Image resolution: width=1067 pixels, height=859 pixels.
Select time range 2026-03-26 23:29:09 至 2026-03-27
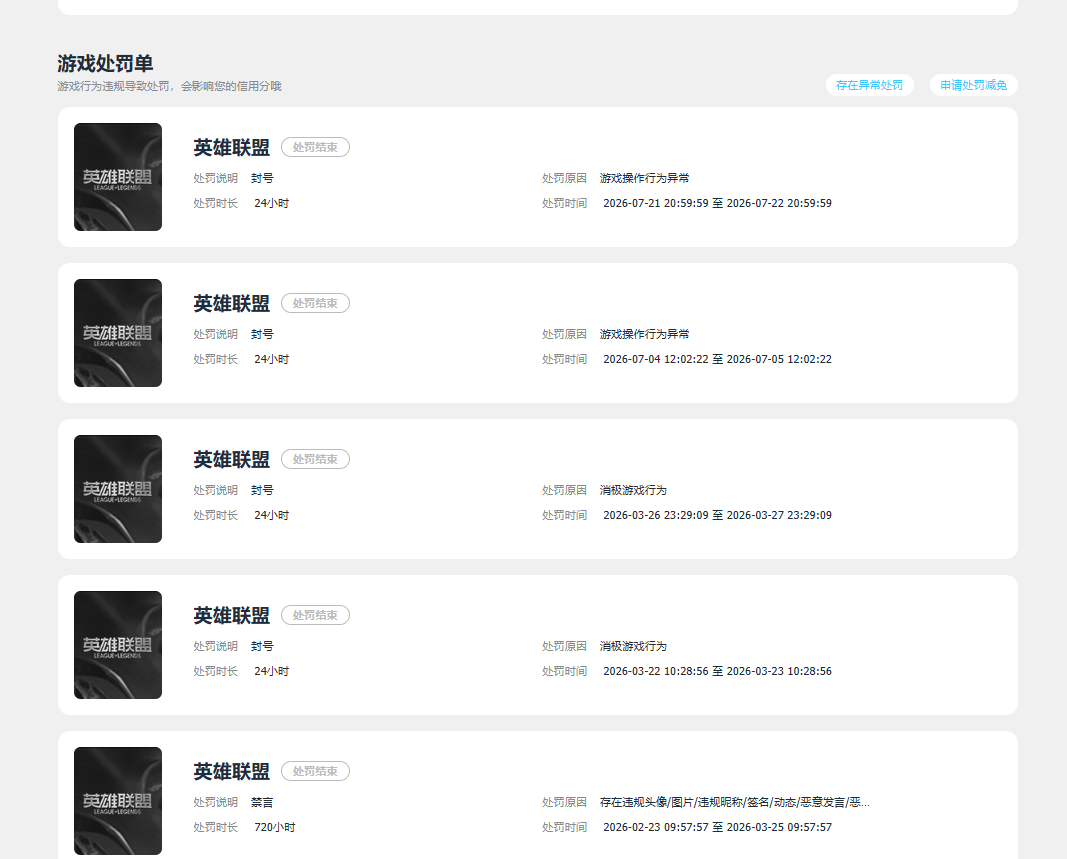tap(717, 515)
